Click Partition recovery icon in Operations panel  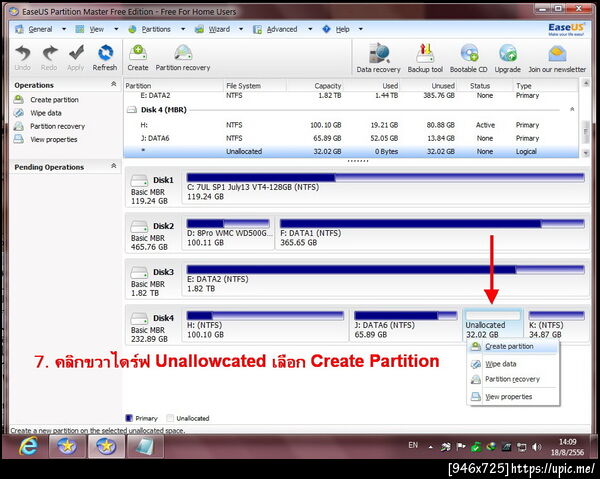[x=19, y=126]
